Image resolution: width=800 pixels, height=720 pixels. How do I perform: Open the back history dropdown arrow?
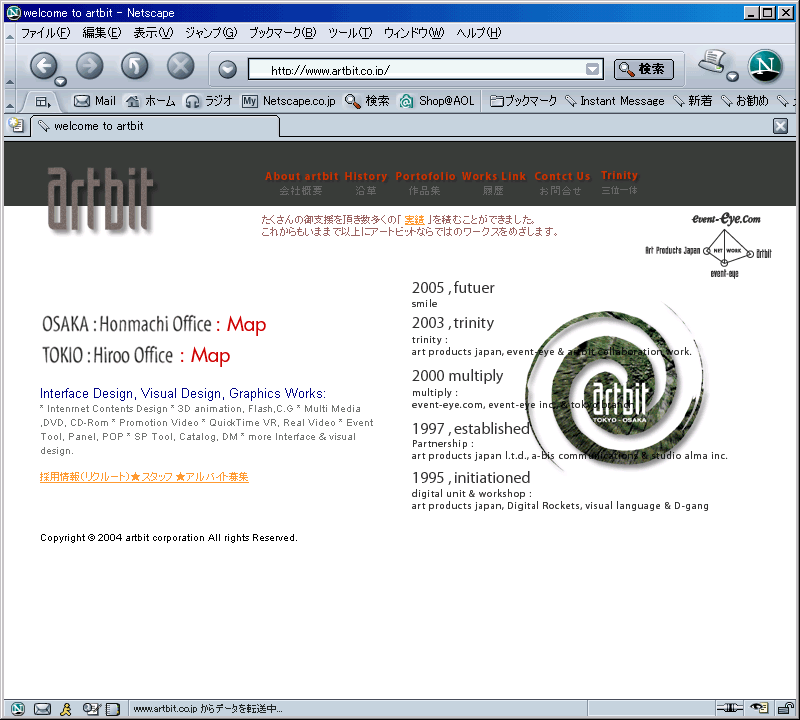(61, 81)
